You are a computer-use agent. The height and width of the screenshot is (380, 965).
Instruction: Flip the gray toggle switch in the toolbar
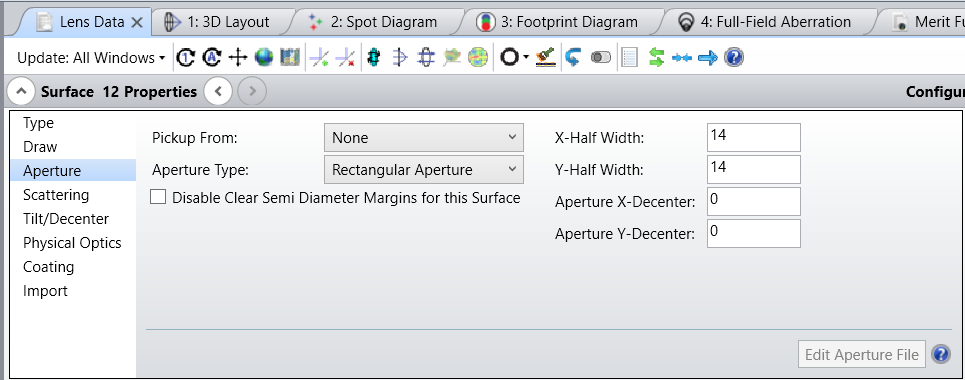(x=601, y=58)
